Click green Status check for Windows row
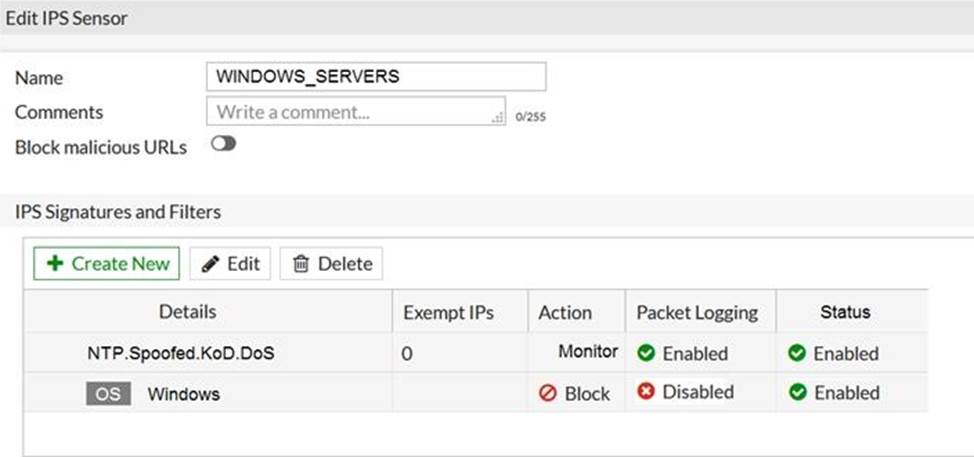 [x=797, y=393]
